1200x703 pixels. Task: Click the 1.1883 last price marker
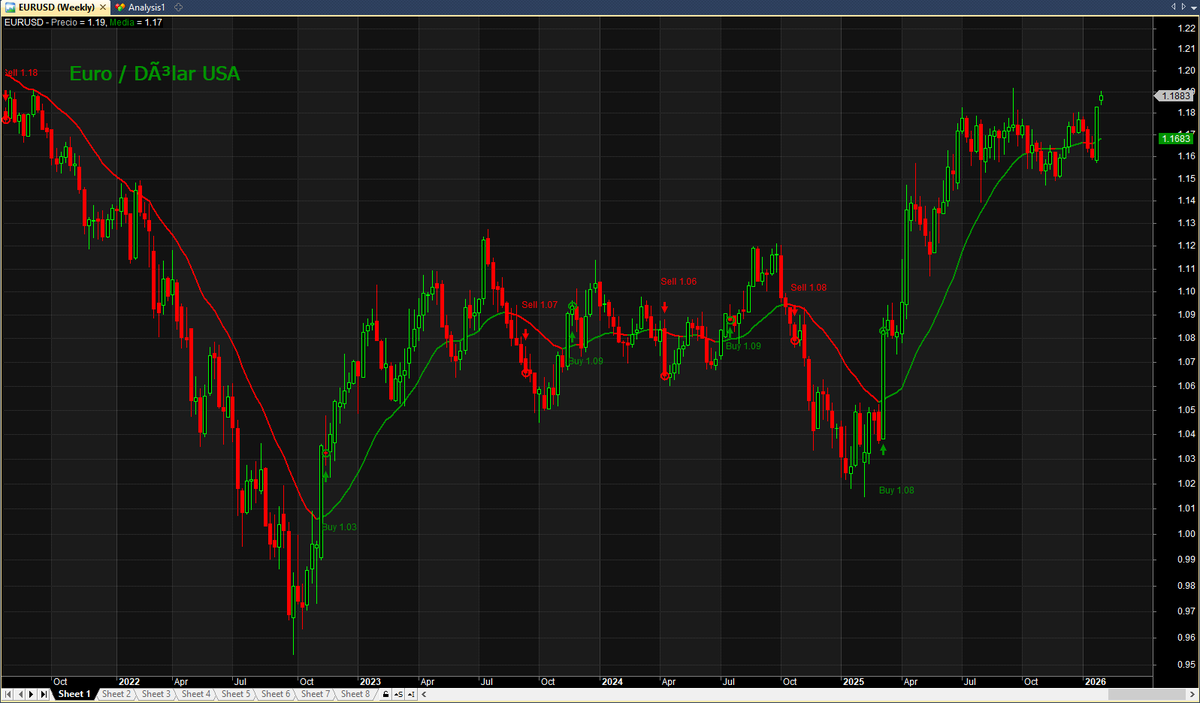(x=1174, y=95)
